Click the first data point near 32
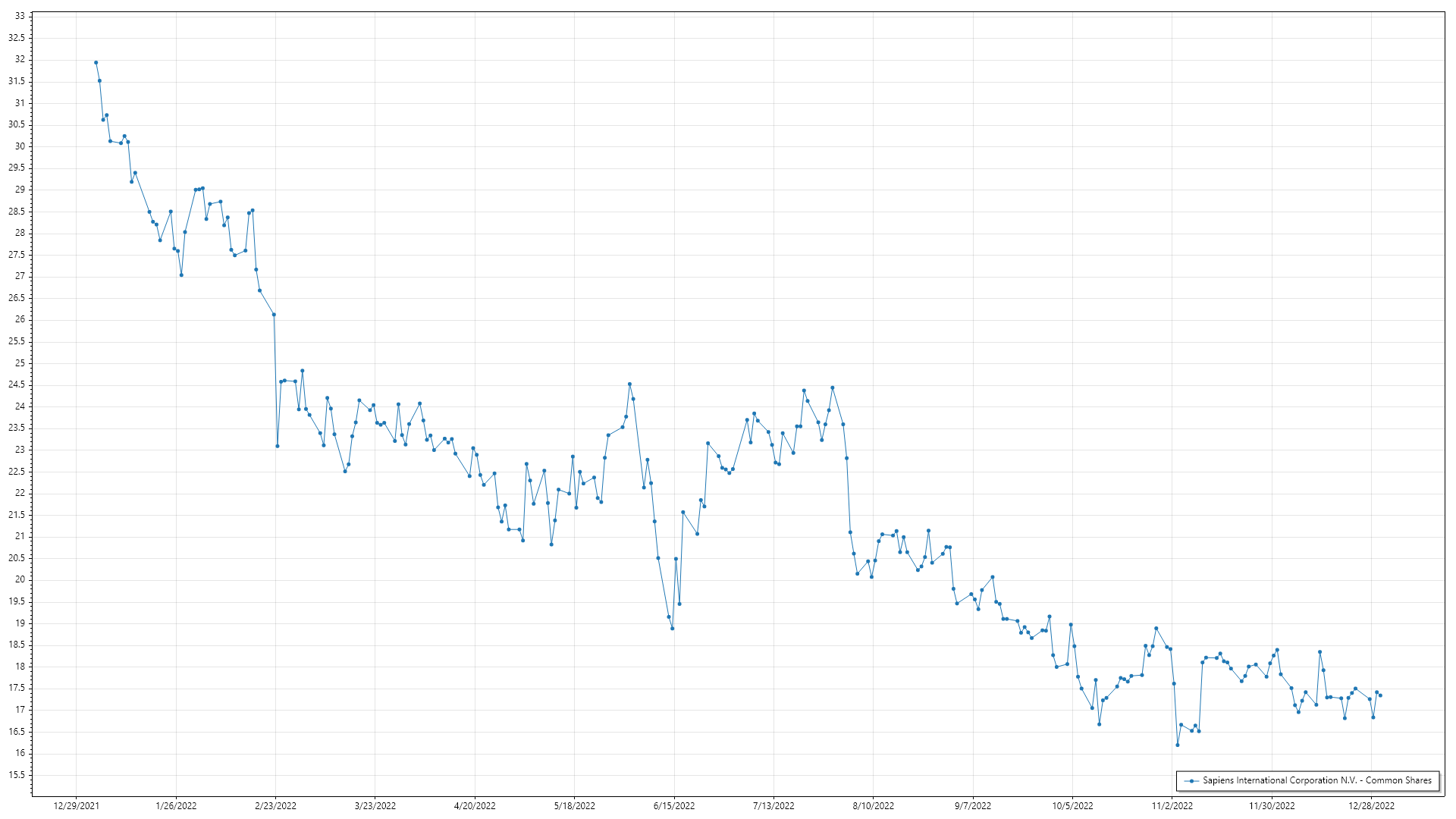 click(x=96, y=63)
